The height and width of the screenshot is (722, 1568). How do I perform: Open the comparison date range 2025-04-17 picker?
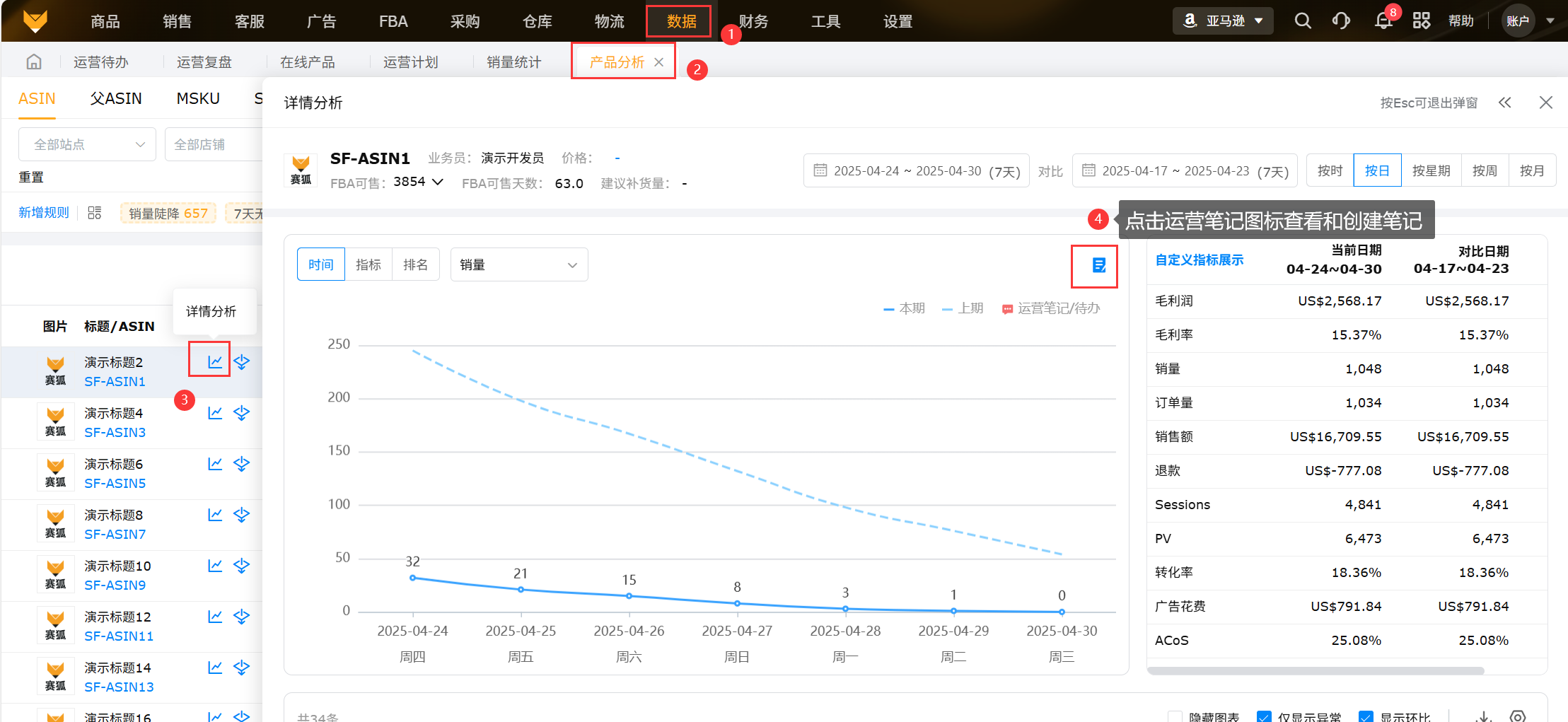tap(1185, 170)
